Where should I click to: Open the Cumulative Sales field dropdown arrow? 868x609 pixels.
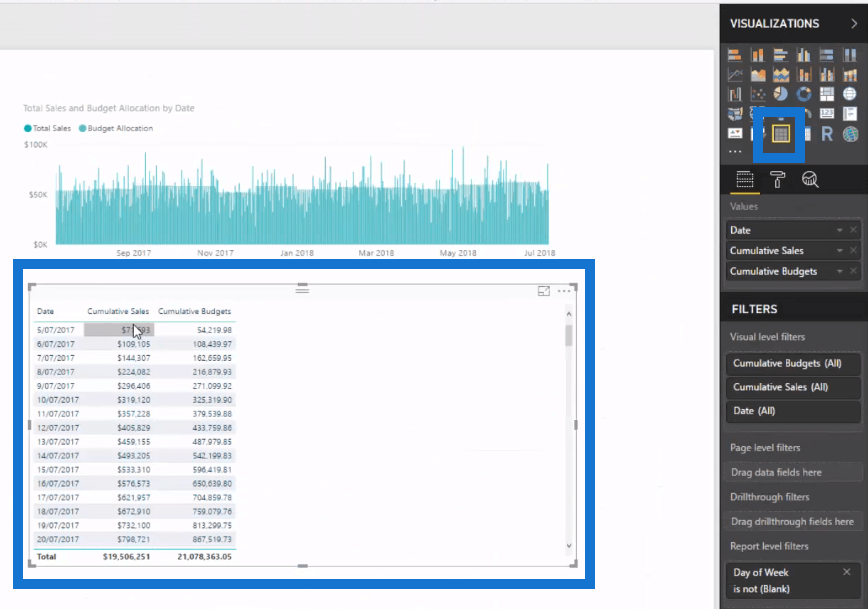pyautogui.click(x=840, y=251)
